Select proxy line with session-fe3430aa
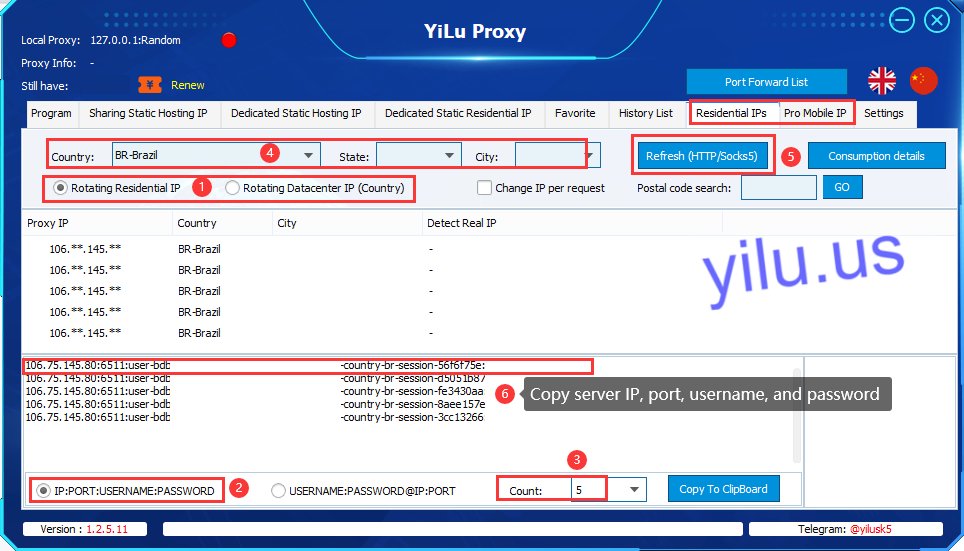 click(x=255, y=391)
